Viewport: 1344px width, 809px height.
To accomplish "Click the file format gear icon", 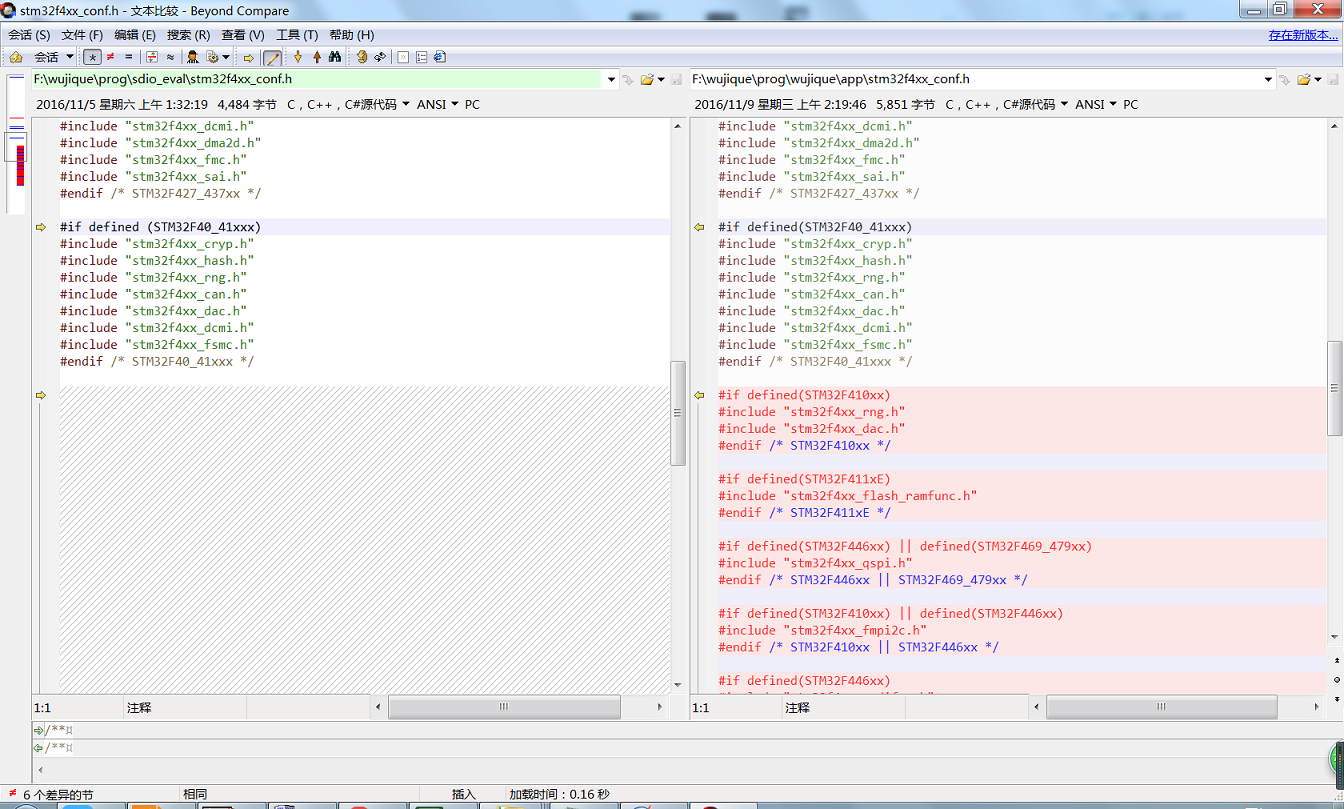I will (212, 57).
